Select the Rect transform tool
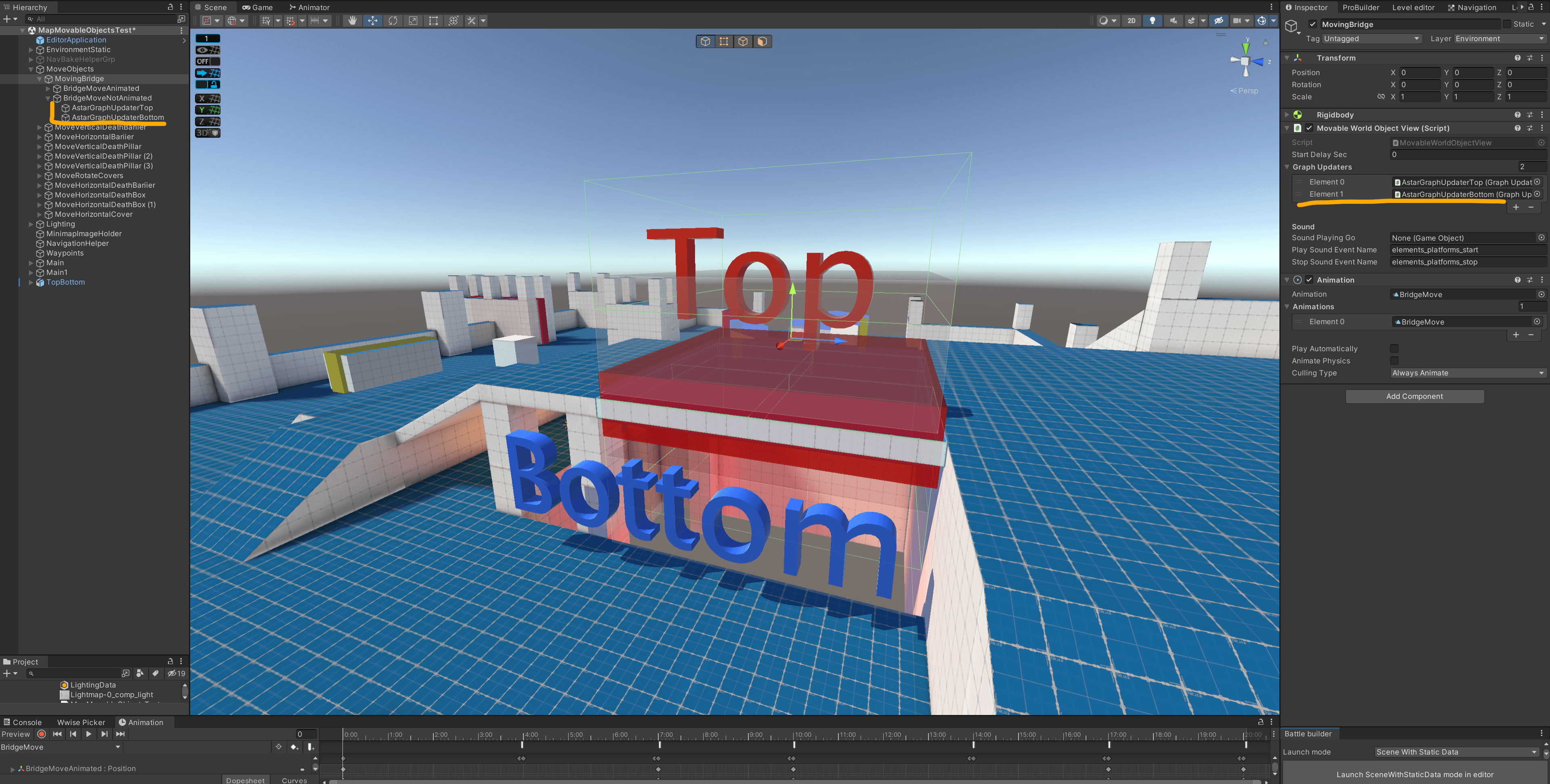The height and width of the screenshot is (784, 1550). pos(433,21)
